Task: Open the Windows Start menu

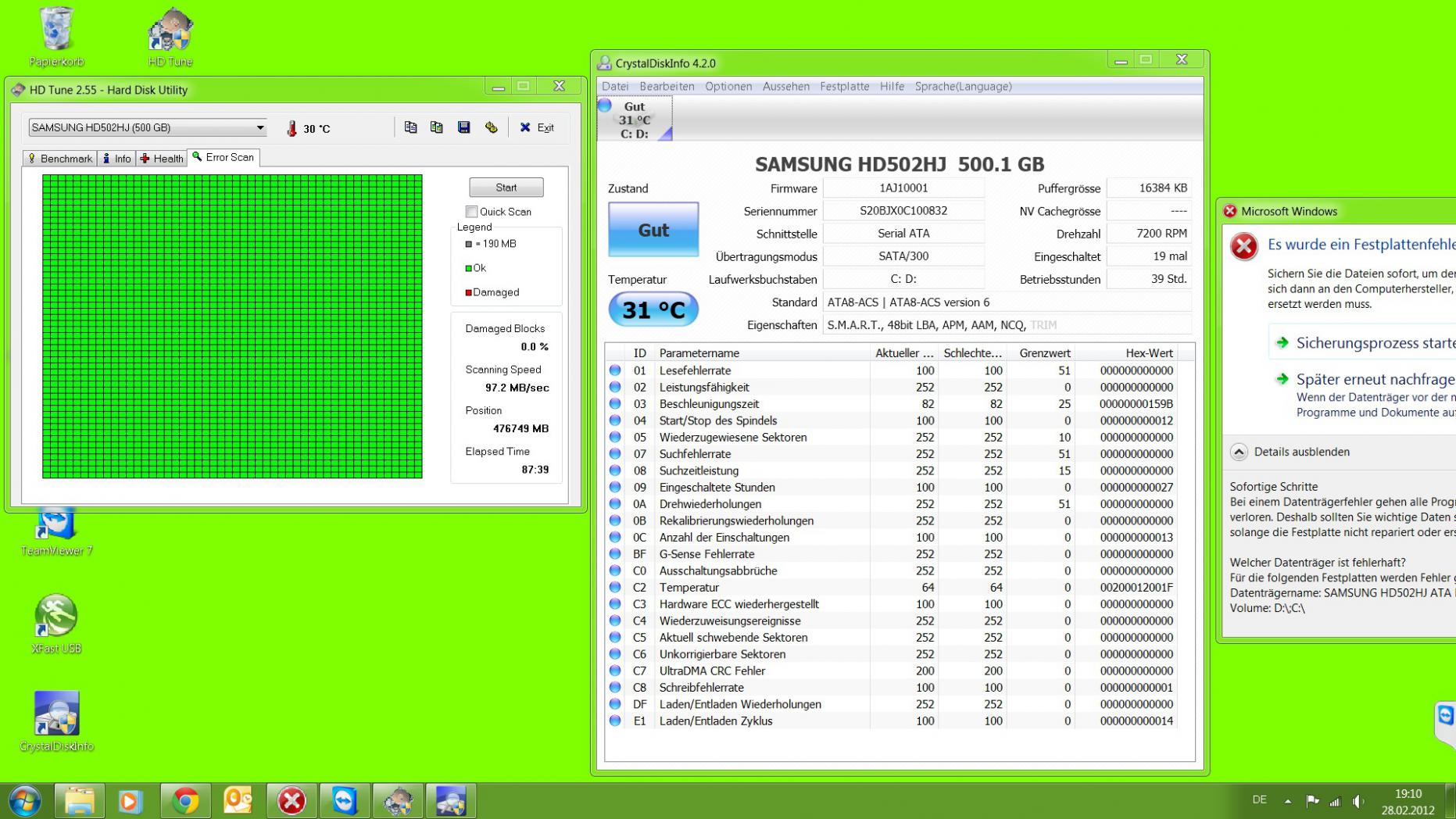Action: [x=25, y=801]
